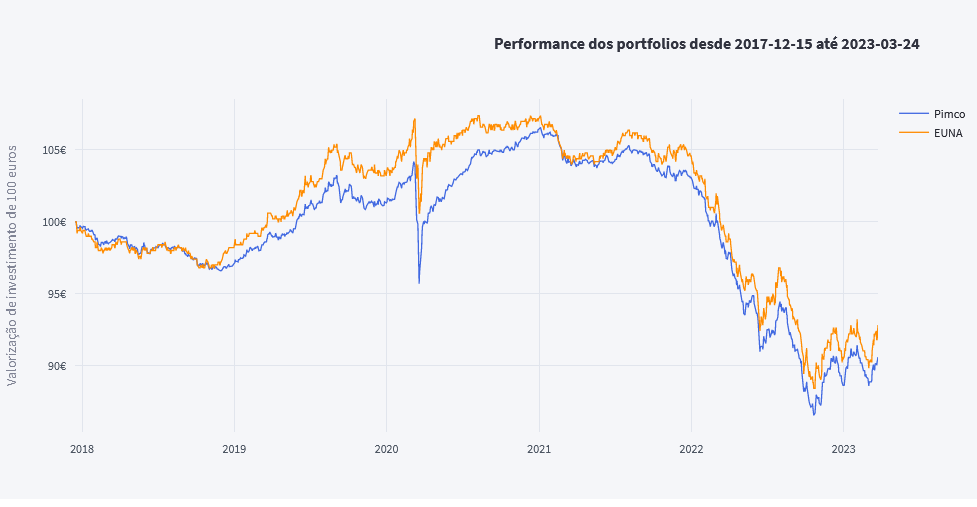Click Pimco line's lowest point in late 2022

coord(814,414)
